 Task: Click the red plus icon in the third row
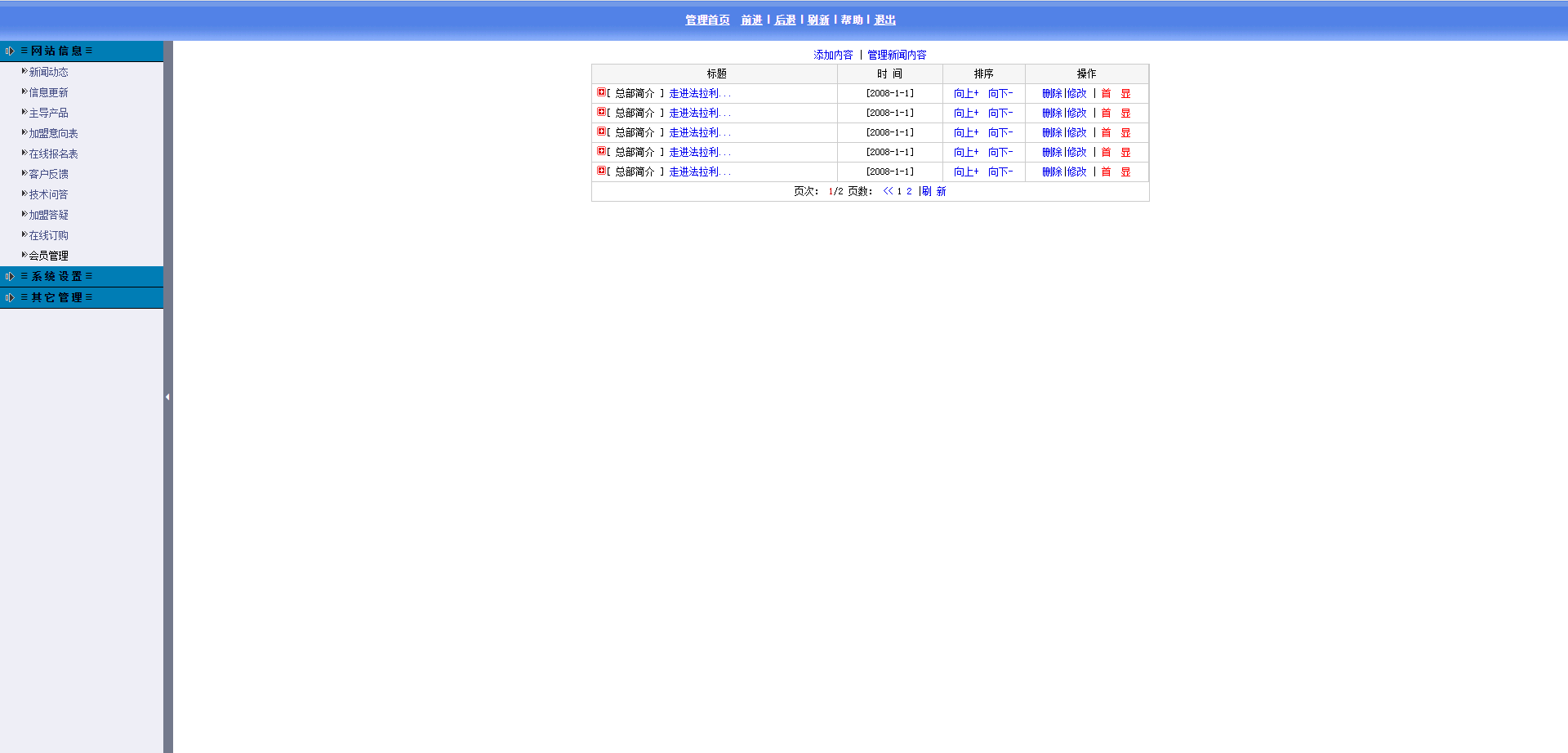(601, 131)
